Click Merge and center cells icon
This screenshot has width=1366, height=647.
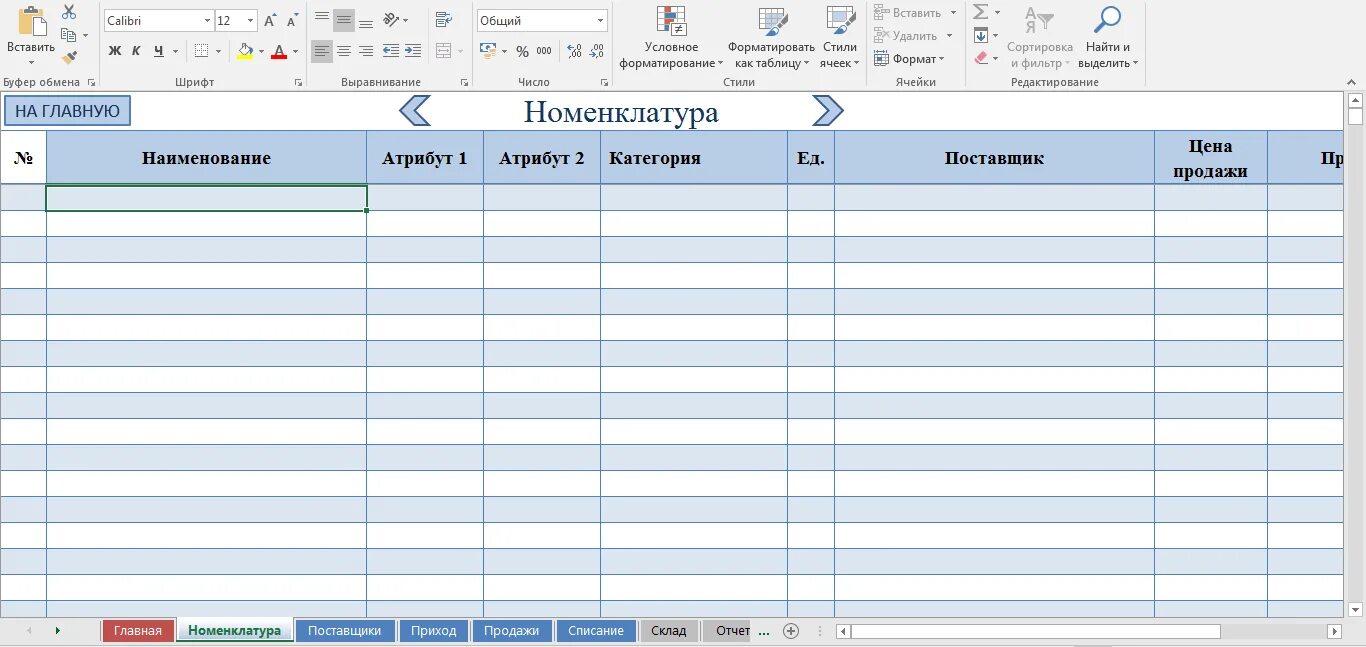tap(443, 51)
